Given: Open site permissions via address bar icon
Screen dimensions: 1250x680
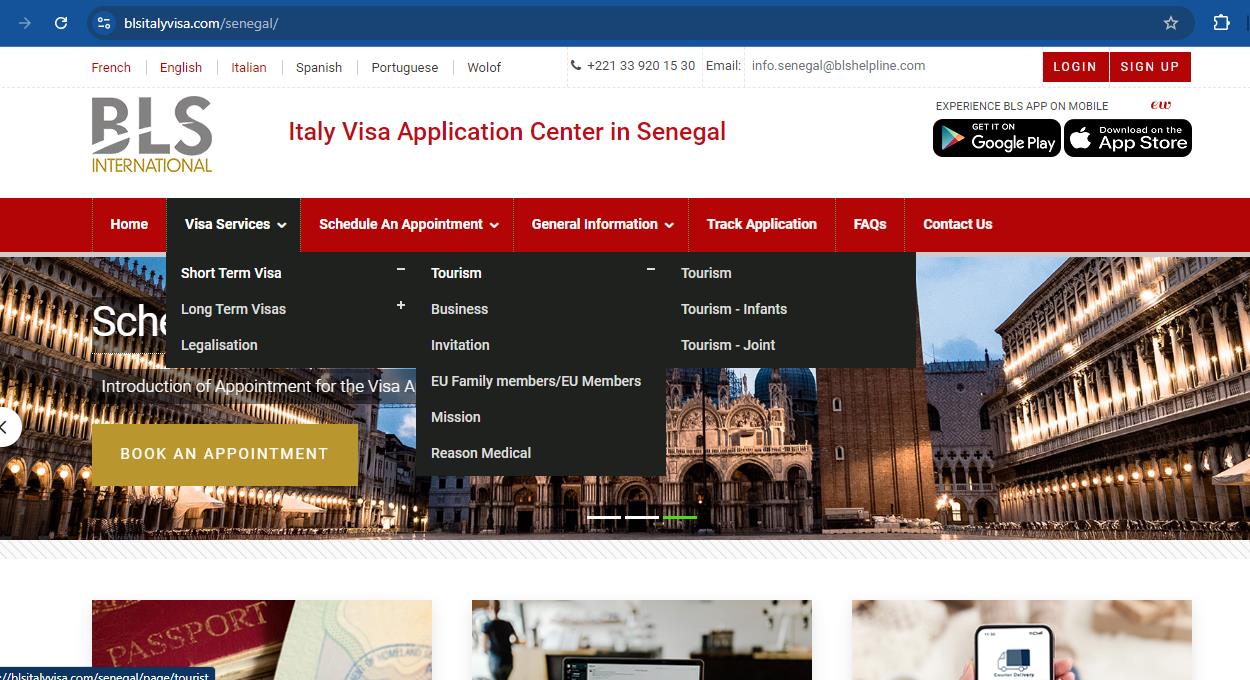Looking at the screenshot, I should tap(103, 22).
